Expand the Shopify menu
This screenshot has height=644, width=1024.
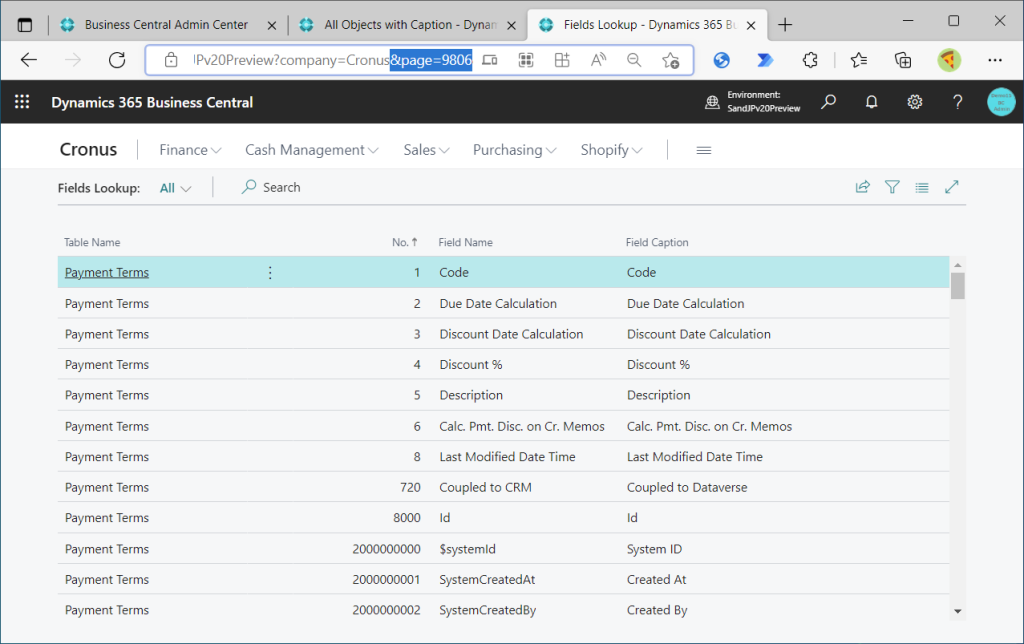pyautogui.click(x=611, y=150)
